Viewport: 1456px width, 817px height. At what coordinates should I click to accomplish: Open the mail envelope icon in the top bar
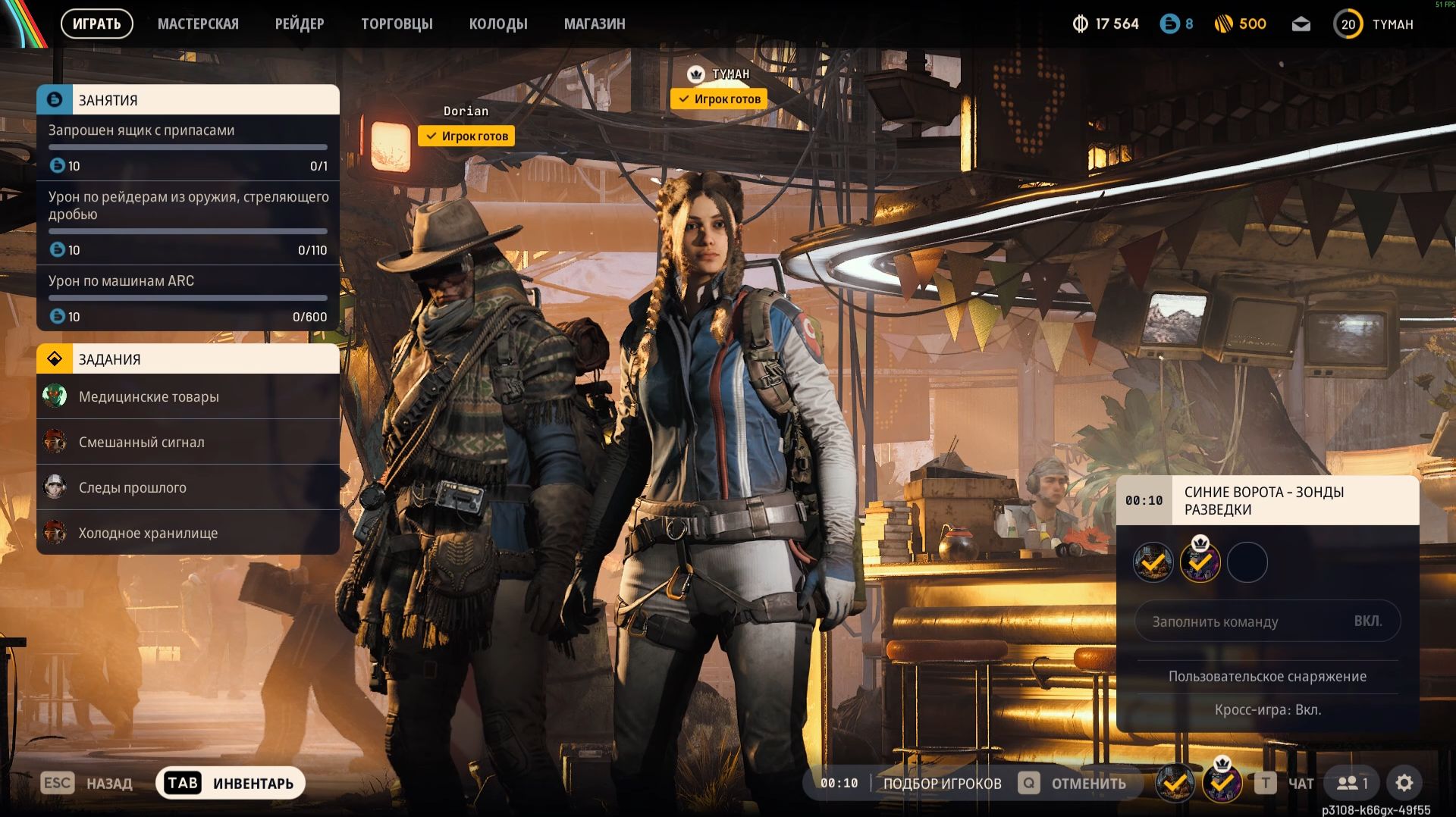pyautogui.click(x=1301, y=23)
